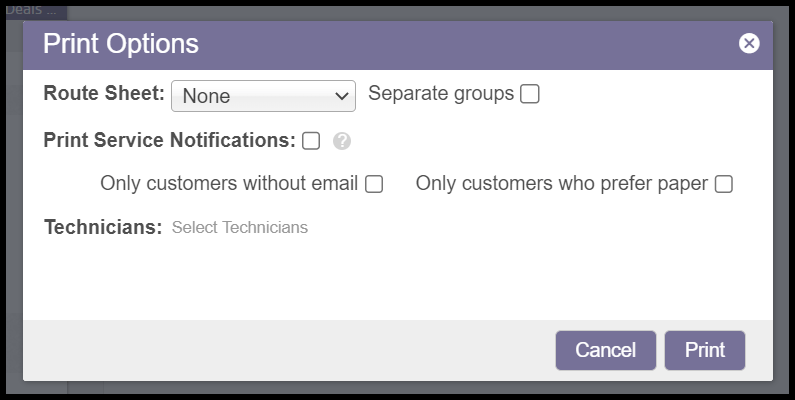Click the "Route Sheet:" label

(x=104, y=94)
